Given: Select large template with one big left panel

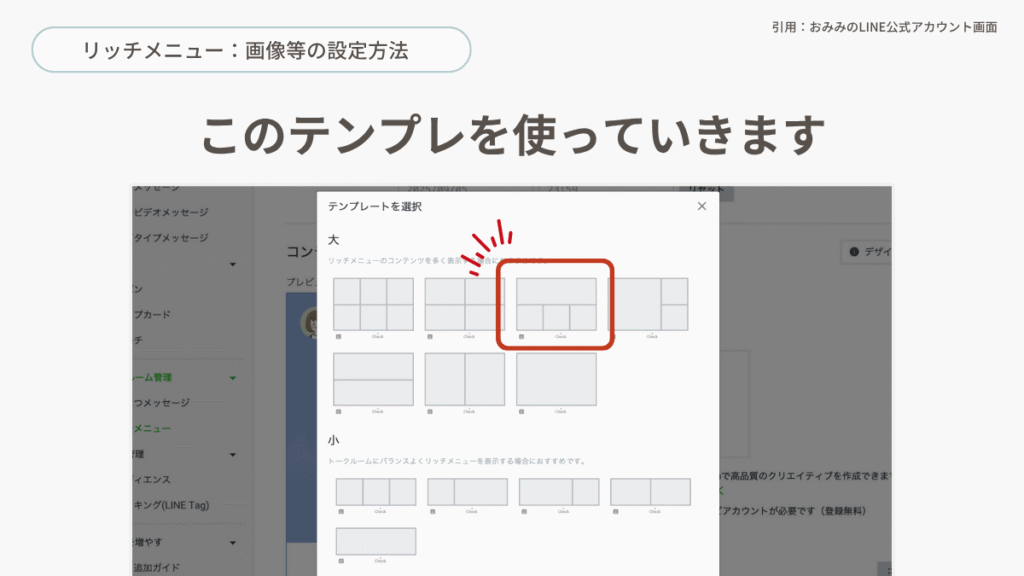Looking at the screenshot, I should [x=648, y=304].
